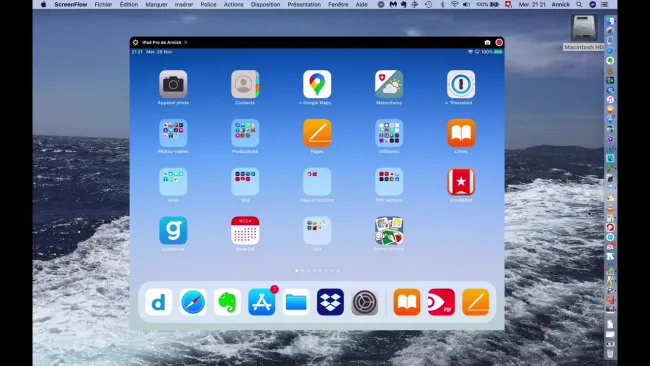Open App Store with badge in dock
Screen dimensions: 650x366
pos(262,302)
